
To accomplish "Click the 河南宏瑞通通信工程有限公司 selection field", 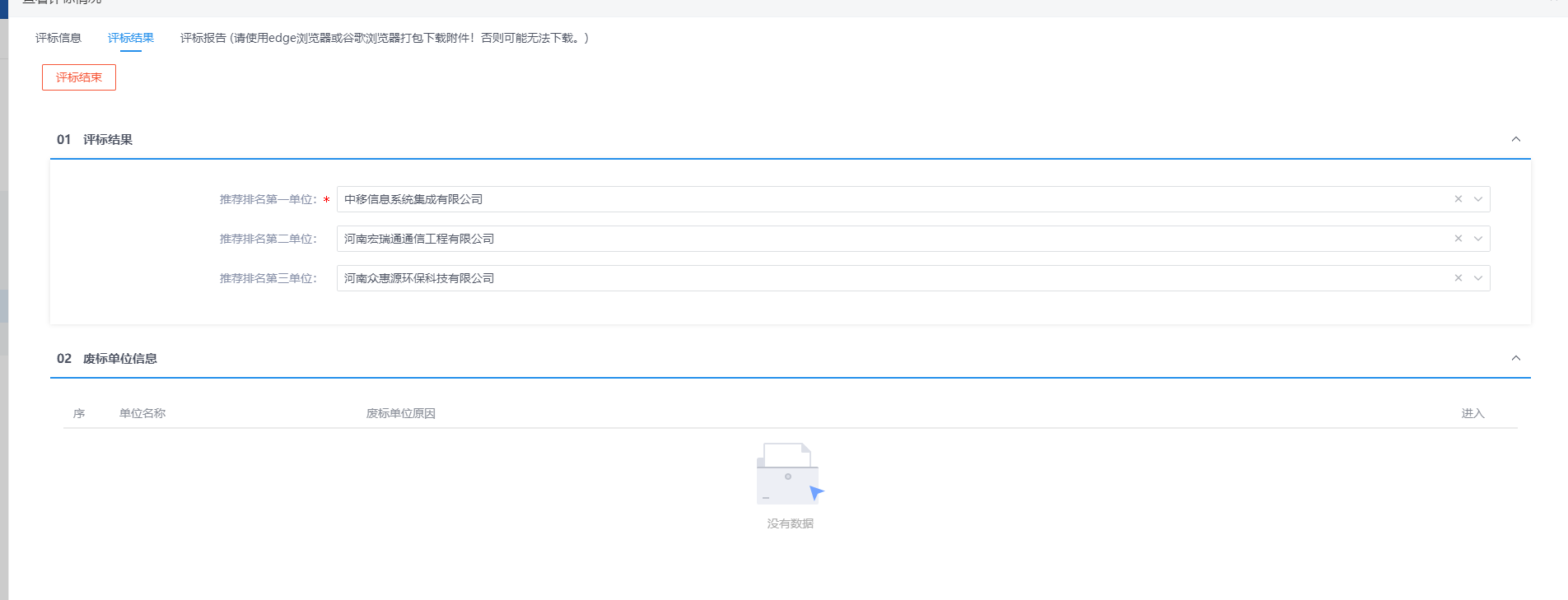I will pyautogui.click(x=824, y=239).
